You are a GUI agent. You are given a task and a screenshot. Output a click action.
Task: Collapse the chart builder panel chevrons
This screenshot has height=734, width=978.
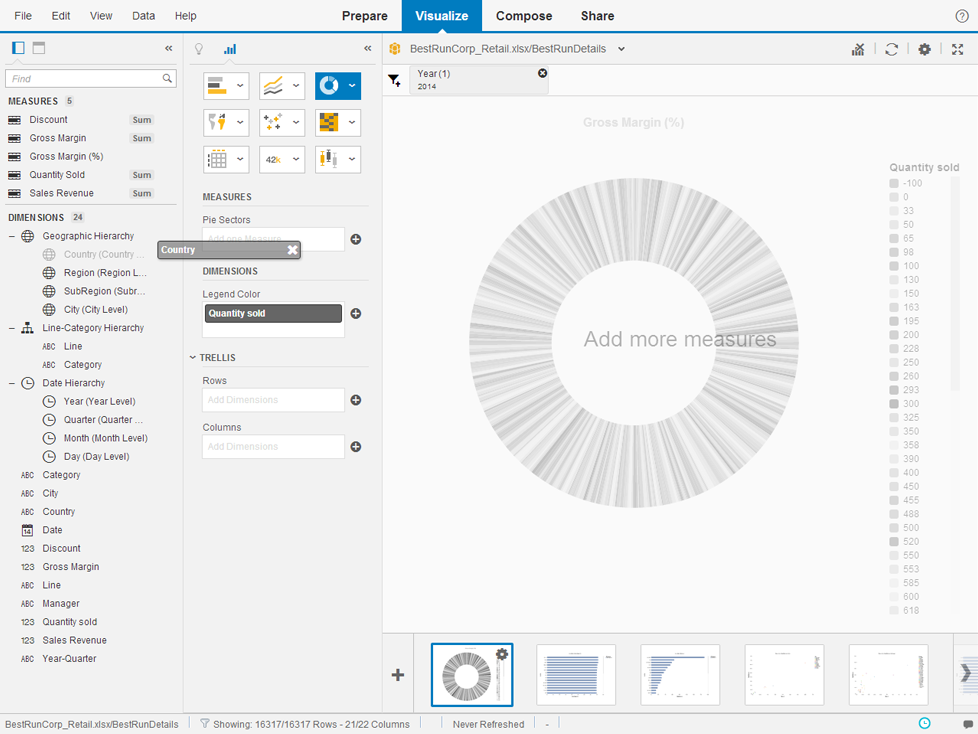[x=367, y=48]
